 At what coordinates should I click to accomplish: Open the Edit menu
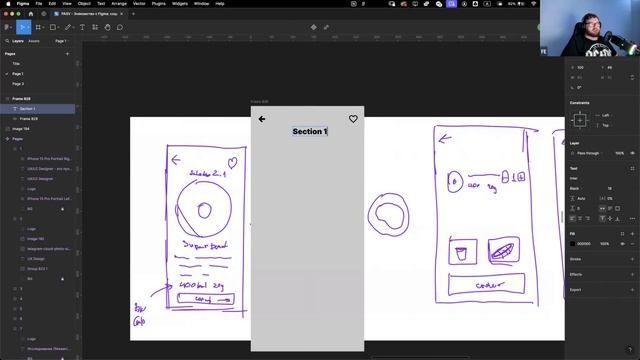coord(52,4)
